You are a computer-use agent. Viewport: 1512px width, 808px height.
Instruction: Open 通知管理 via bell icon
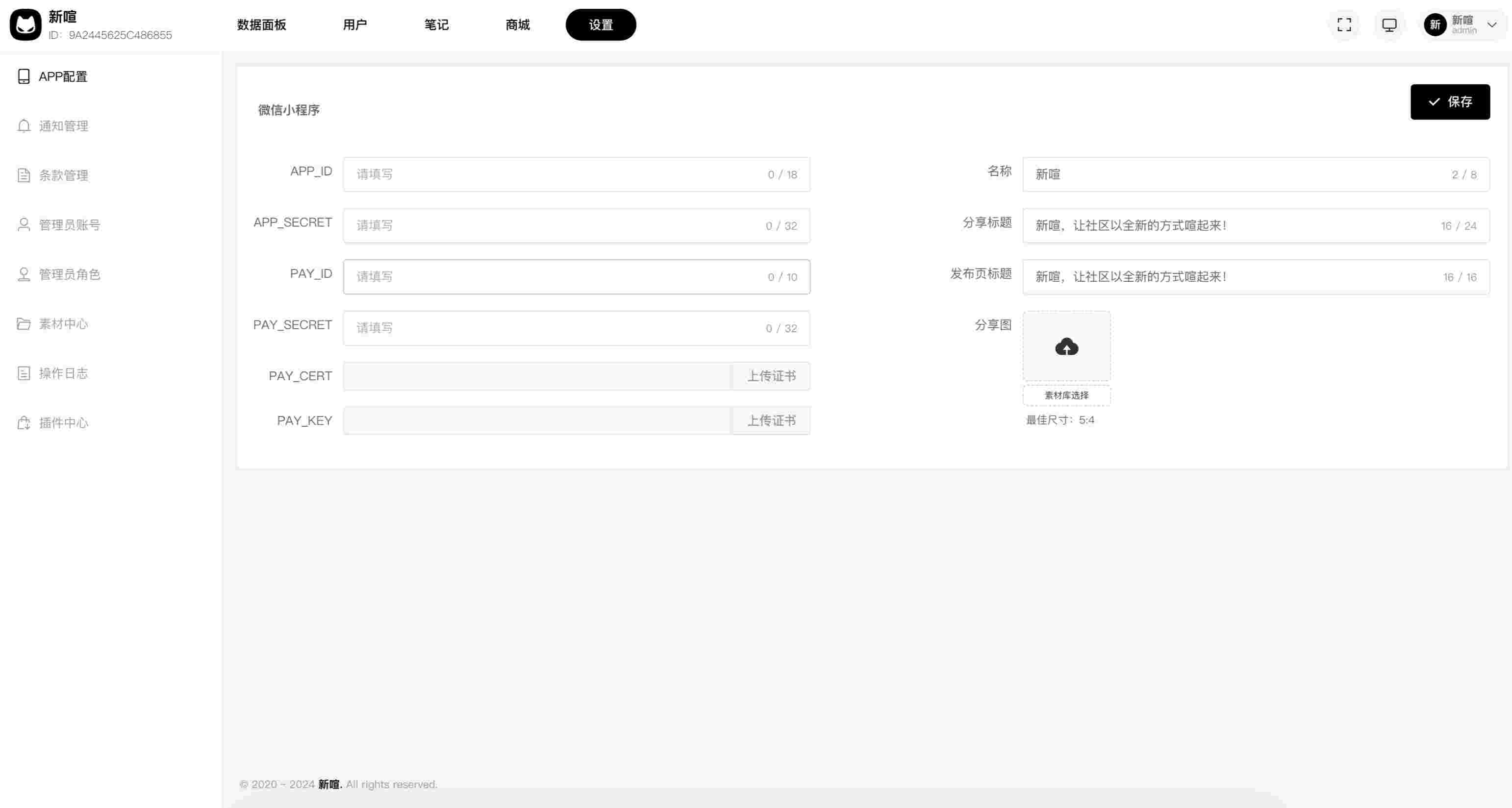[x=24, y=126]
